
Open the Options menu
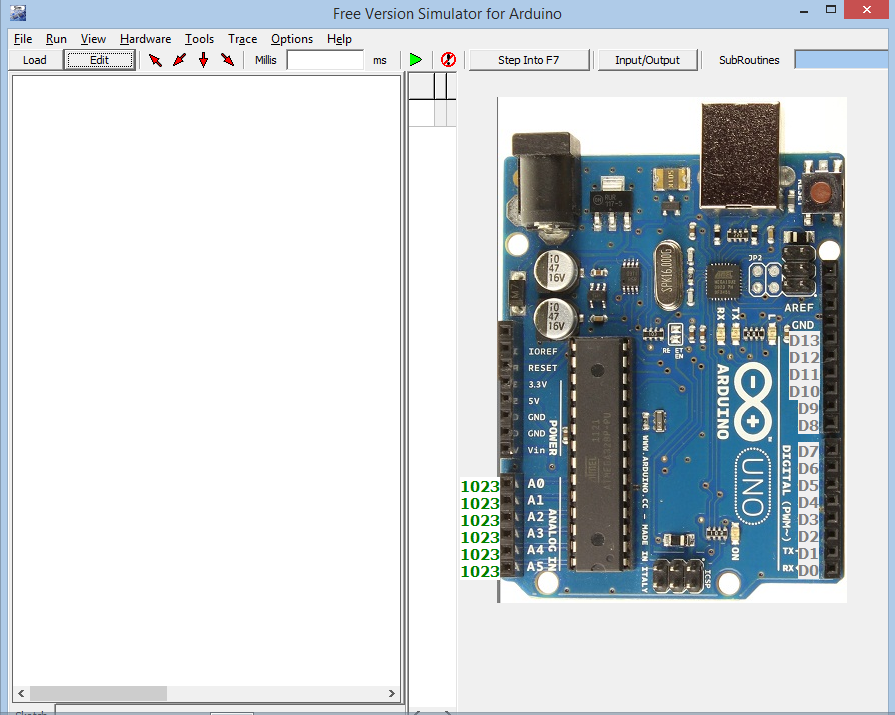click(x=292, y=39)
